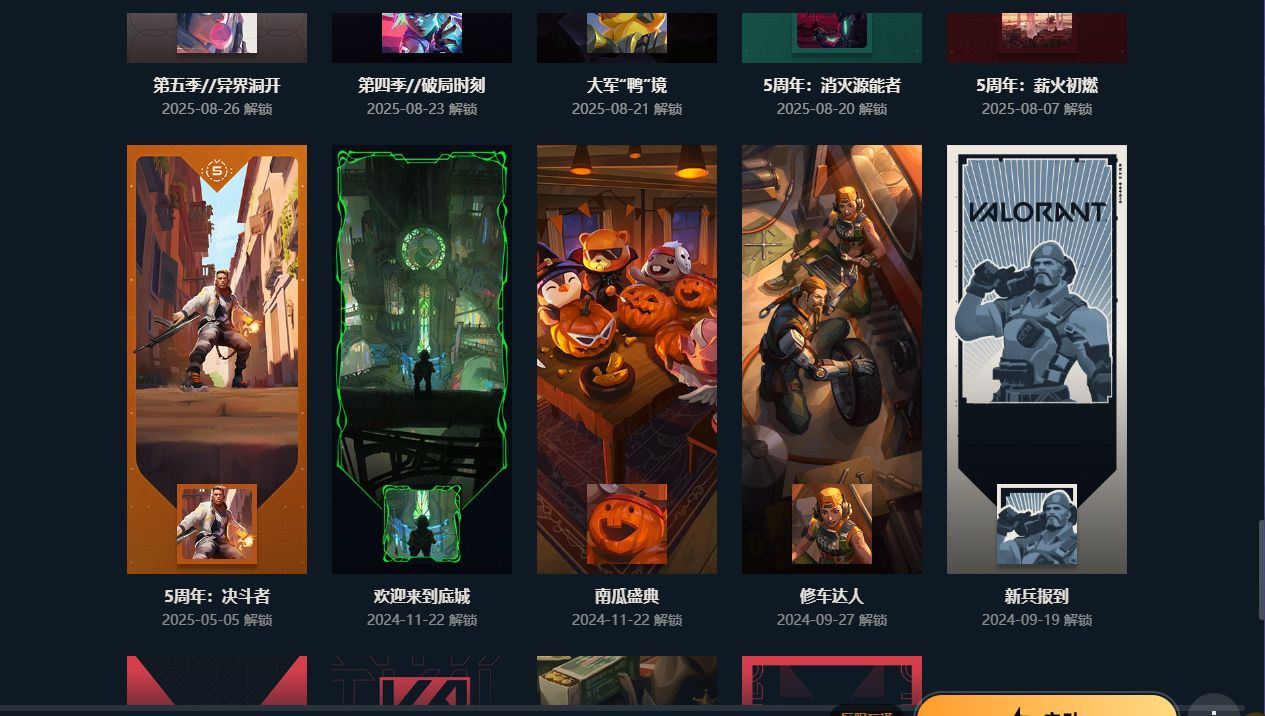Image resolution: width=1265 pixels, height=716 pixels.
Task: Open the 5周年：薪火初燃 title link
Action: [x=1037, y=86]
